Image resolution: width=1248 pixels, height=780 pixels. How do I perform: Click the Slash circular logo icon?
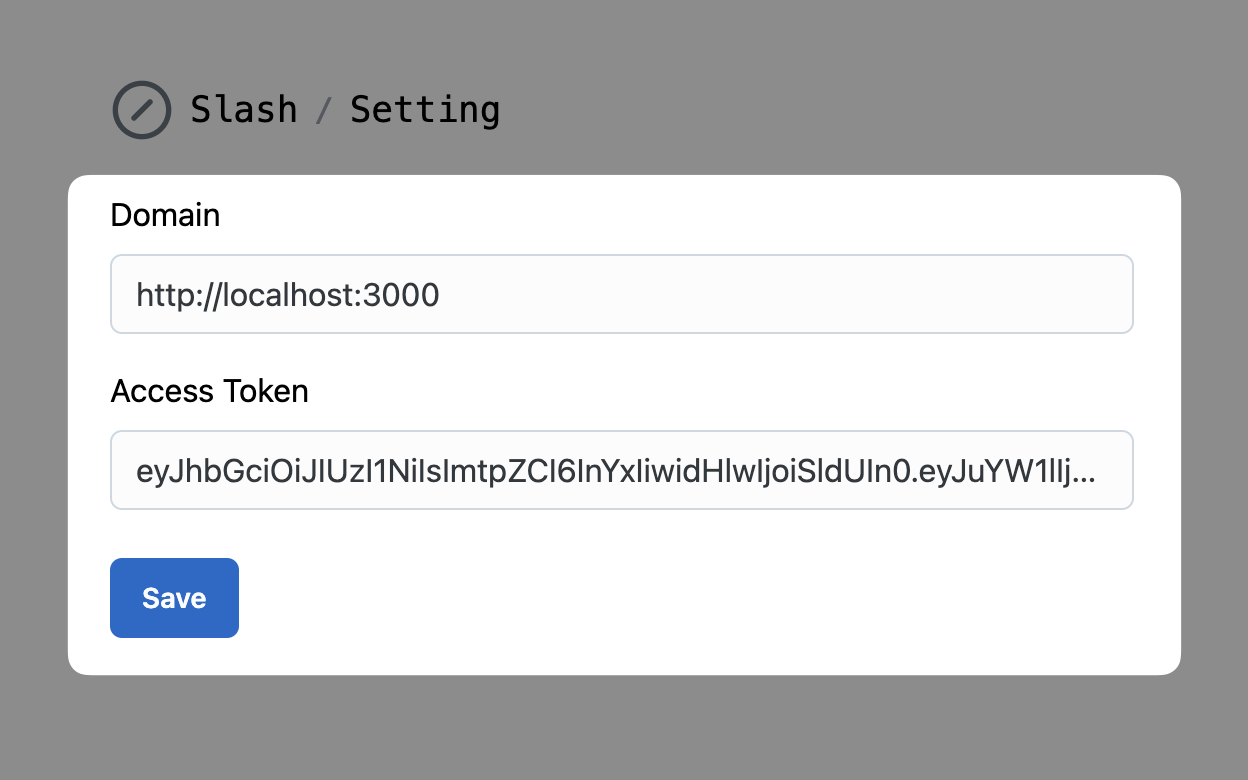point(142,109)
